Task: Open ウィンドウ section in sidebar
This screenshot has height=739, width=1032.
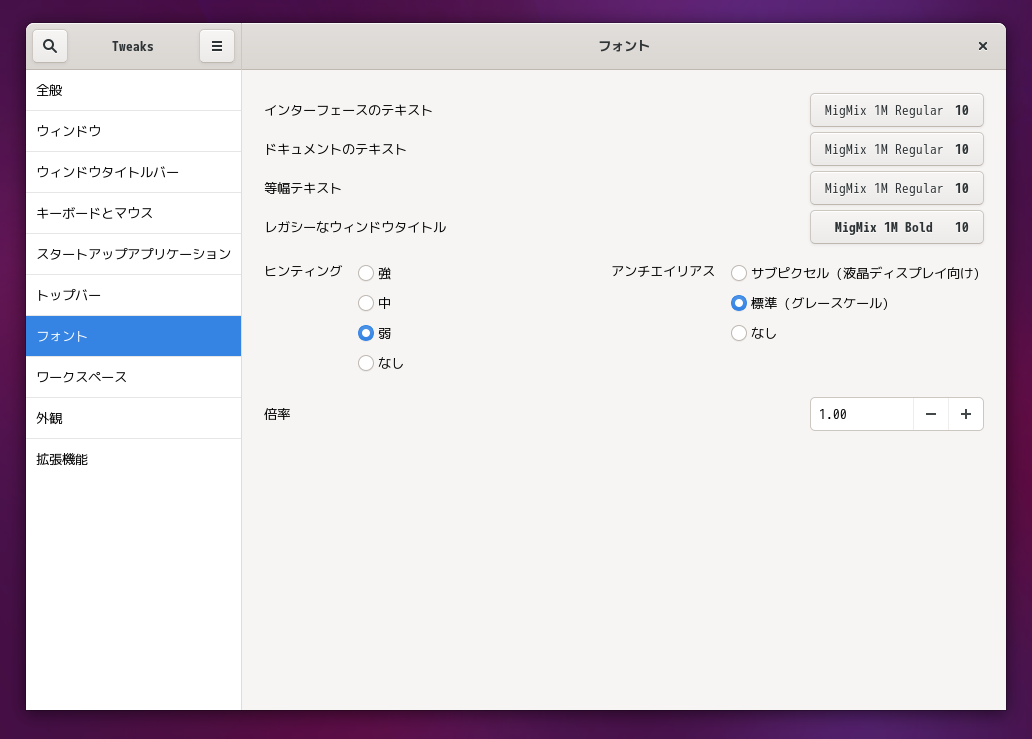Action: click(x=134, y=131)
